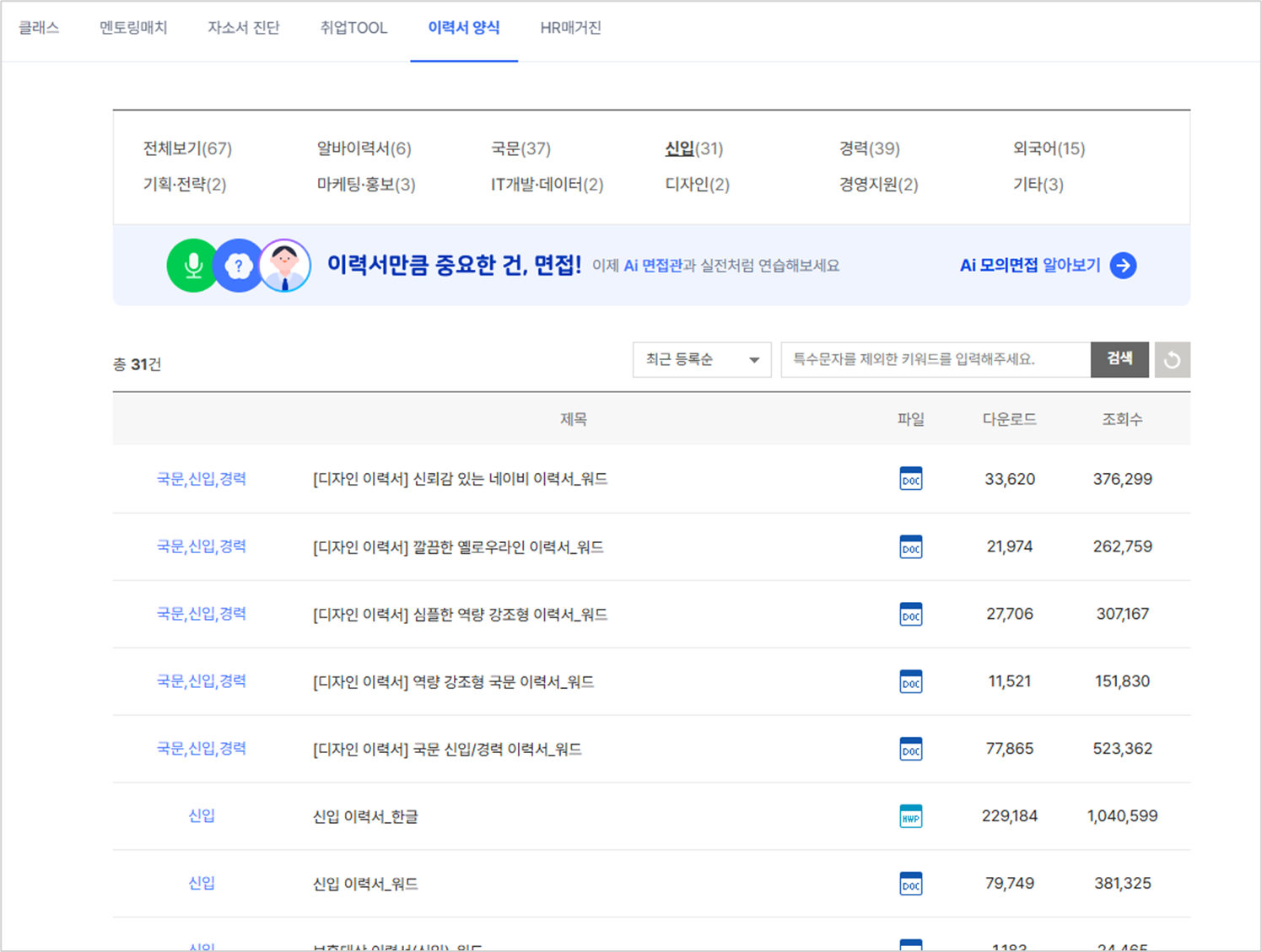Click the 제목 column header
Screen dimensions: 1262x952
click(574, 419)
